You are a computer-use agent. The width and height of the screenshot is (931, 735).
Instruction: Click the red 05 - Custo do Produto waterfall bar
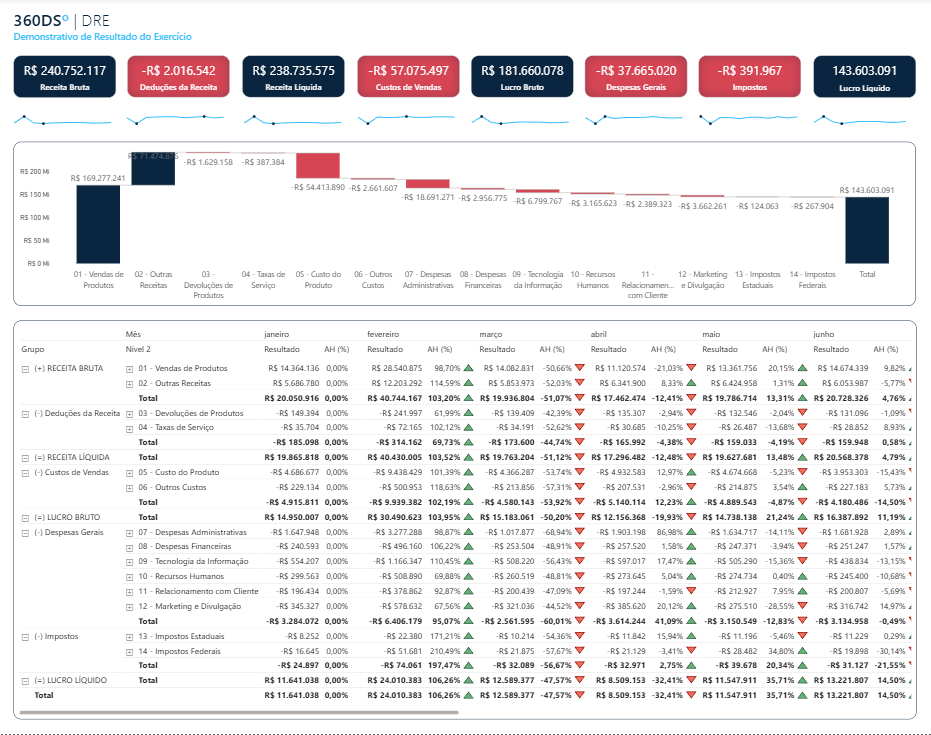coord(318,167)
